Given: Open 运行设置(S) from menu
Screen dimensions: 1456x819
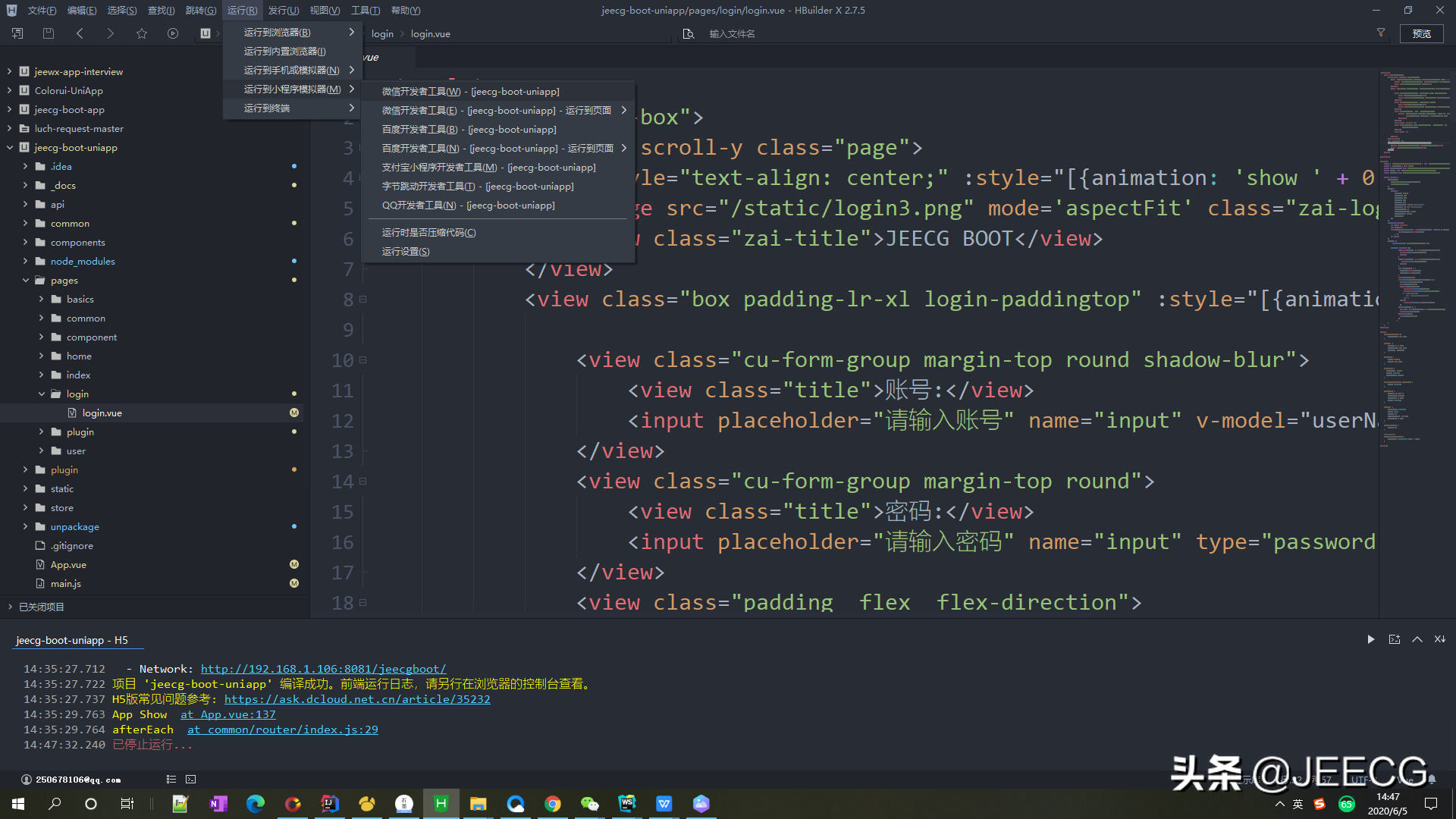Looking at the screenshot, I should tap(497, 252).
